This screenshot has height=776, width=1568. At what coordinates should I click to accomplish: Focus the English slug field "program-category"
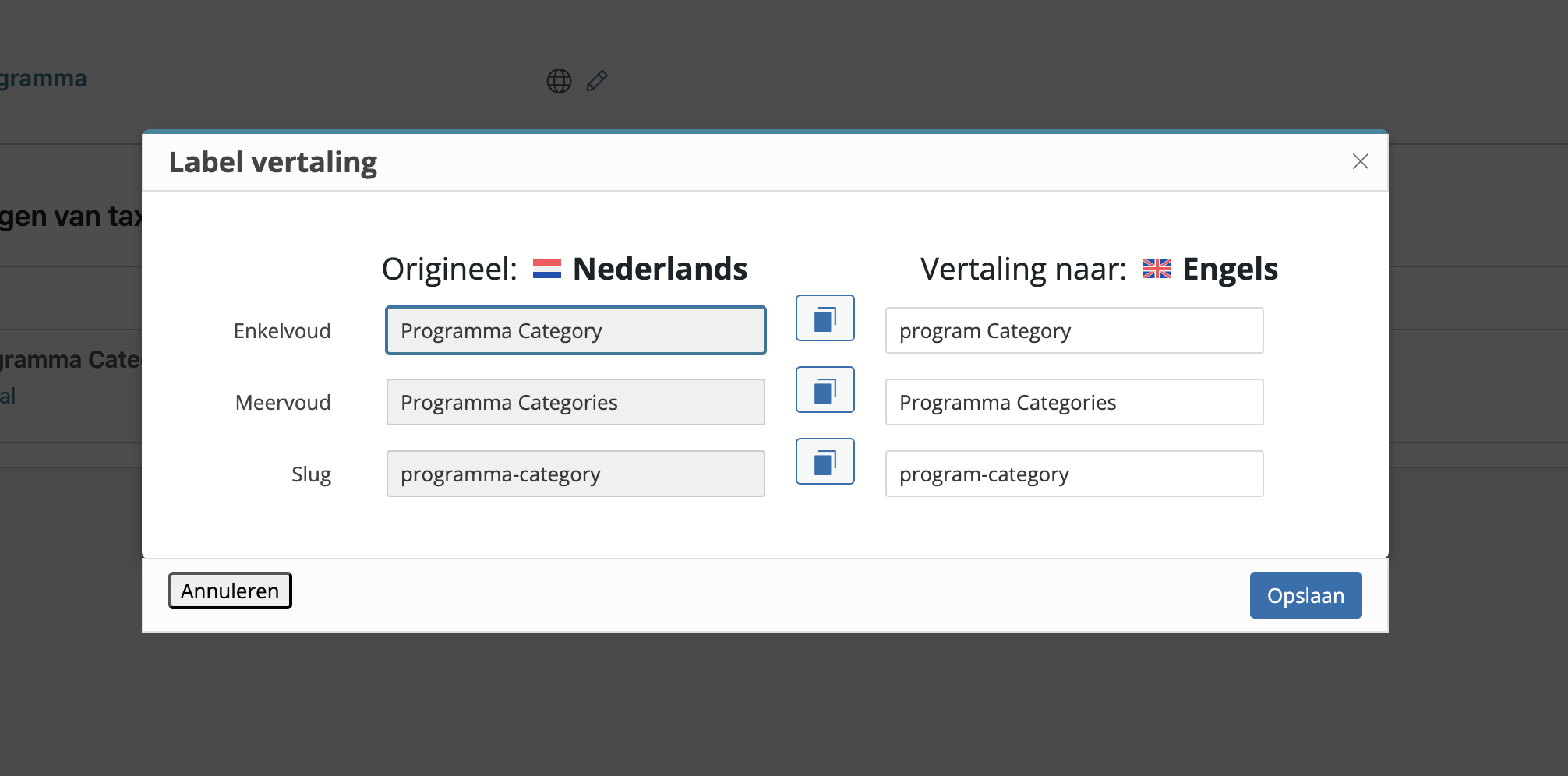coord(1074,474)
